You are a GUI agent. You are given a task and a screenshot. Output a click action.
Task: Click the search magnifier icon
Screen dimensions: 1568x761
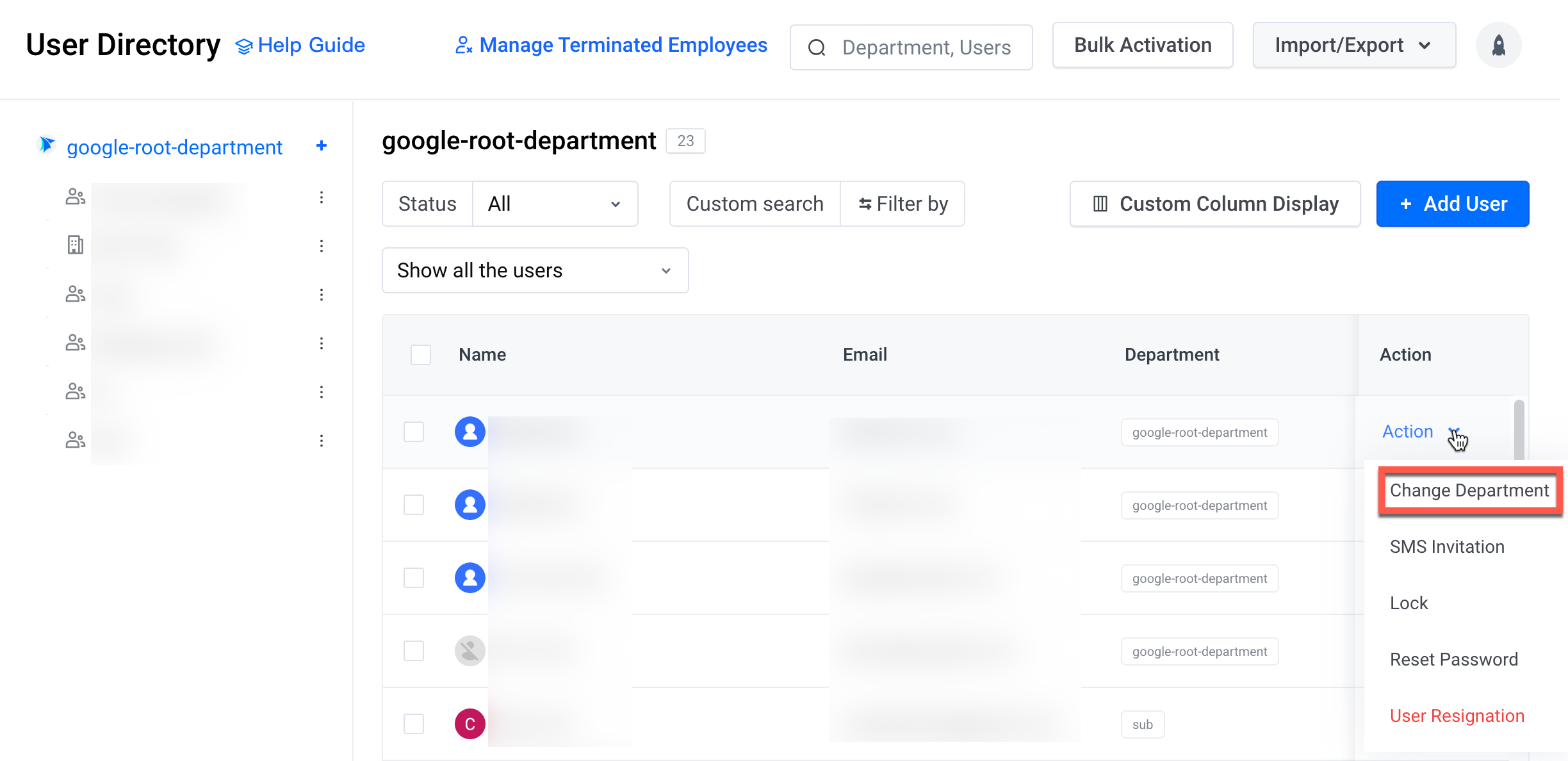click(817, 47)
